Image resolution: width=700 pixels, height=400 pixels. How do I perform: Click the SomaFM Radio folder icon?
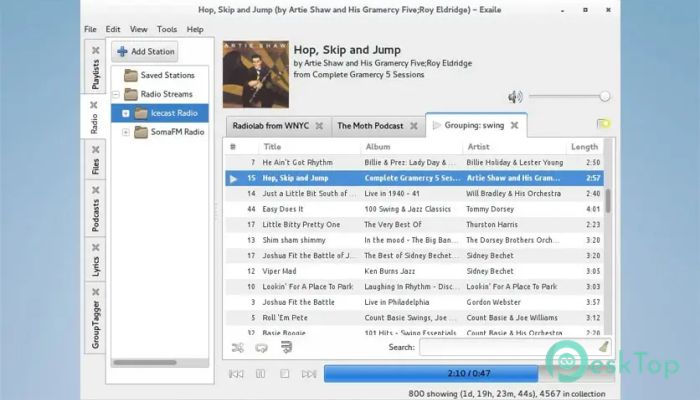pos(141,132)
